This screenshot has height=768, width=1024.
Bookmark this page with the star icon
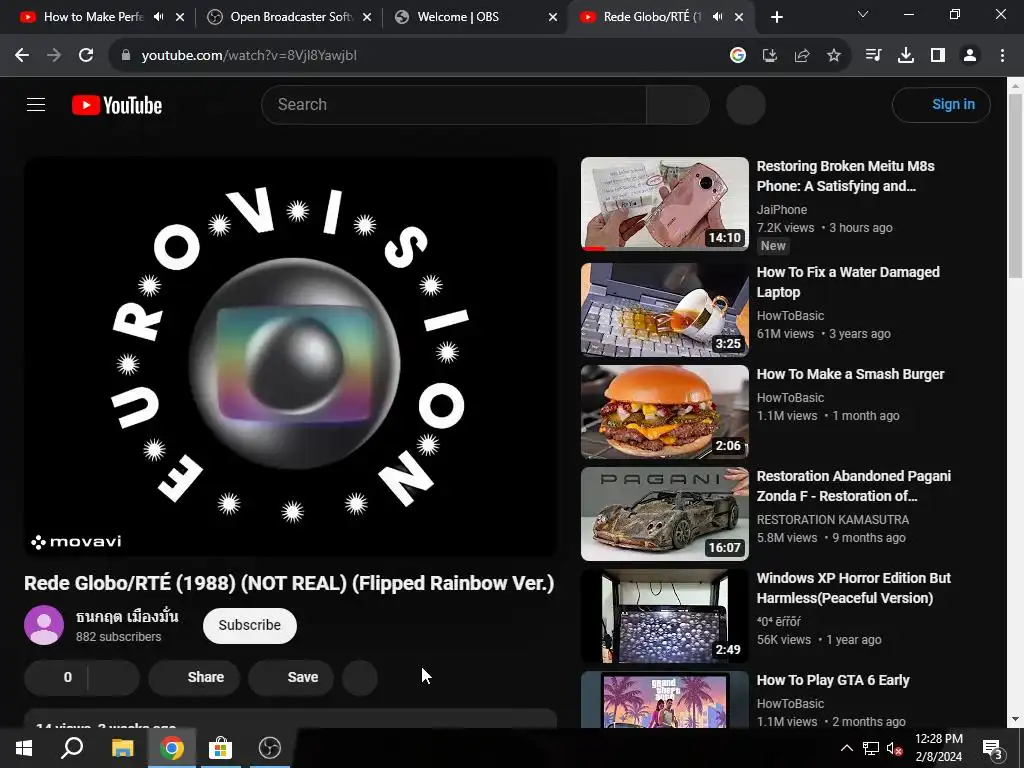point(834,56)
